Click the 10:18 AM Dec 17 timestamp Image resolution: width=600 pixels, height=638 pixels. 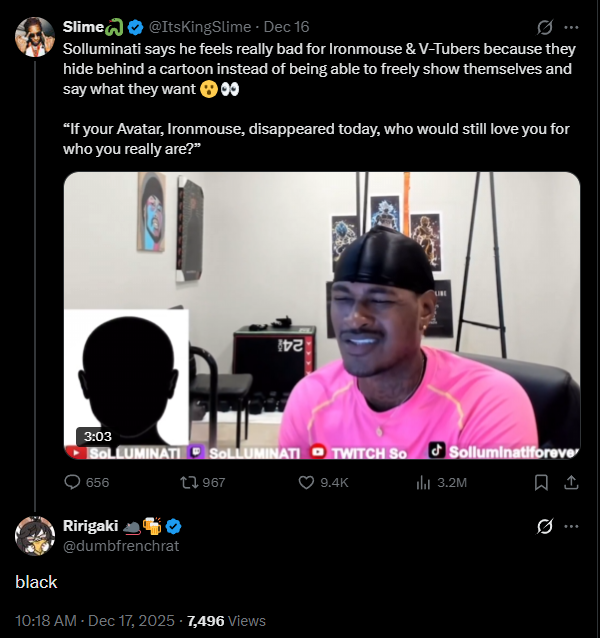click(95, 621)
